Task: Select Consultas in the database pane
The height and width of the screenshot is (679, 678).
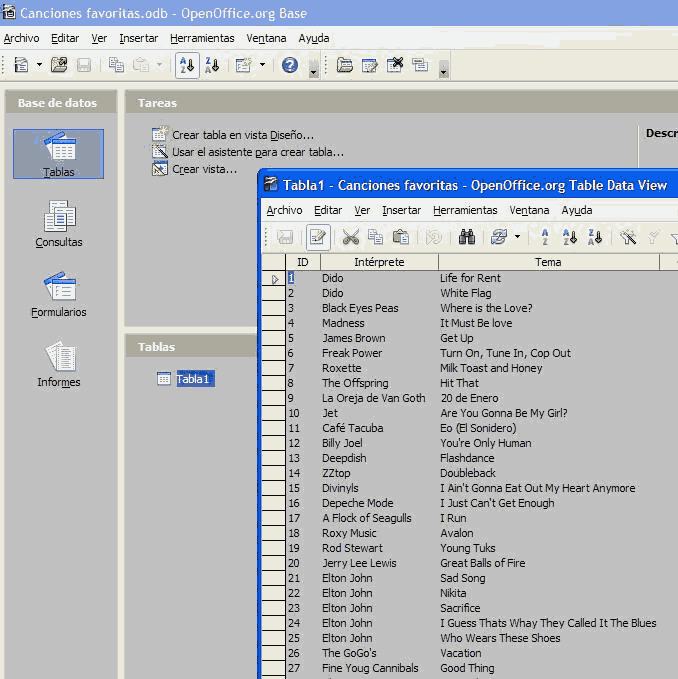Action: click(x=59, y=224)
